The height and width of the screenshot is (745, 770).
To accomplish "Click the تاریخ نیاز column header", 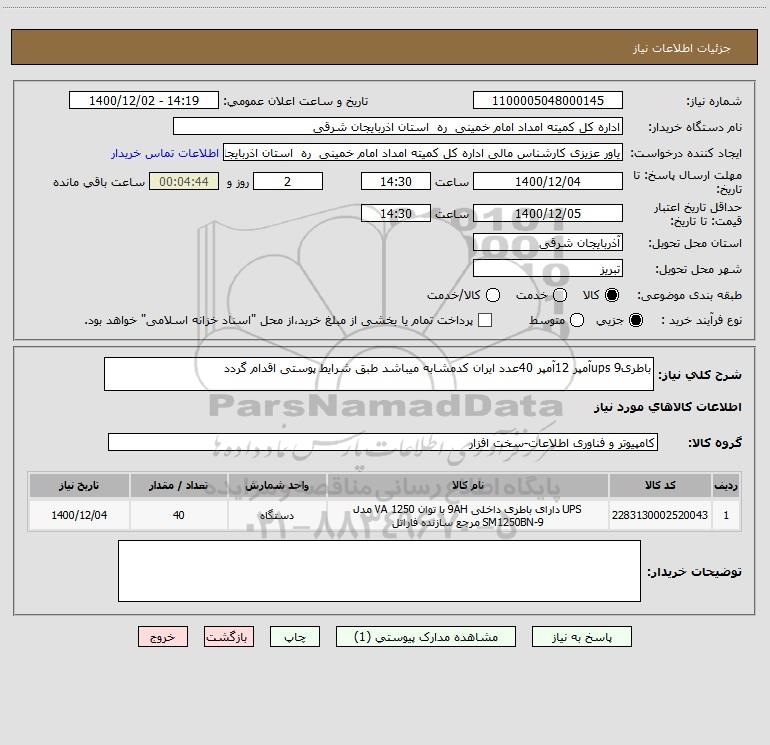I will coord(79,485).
